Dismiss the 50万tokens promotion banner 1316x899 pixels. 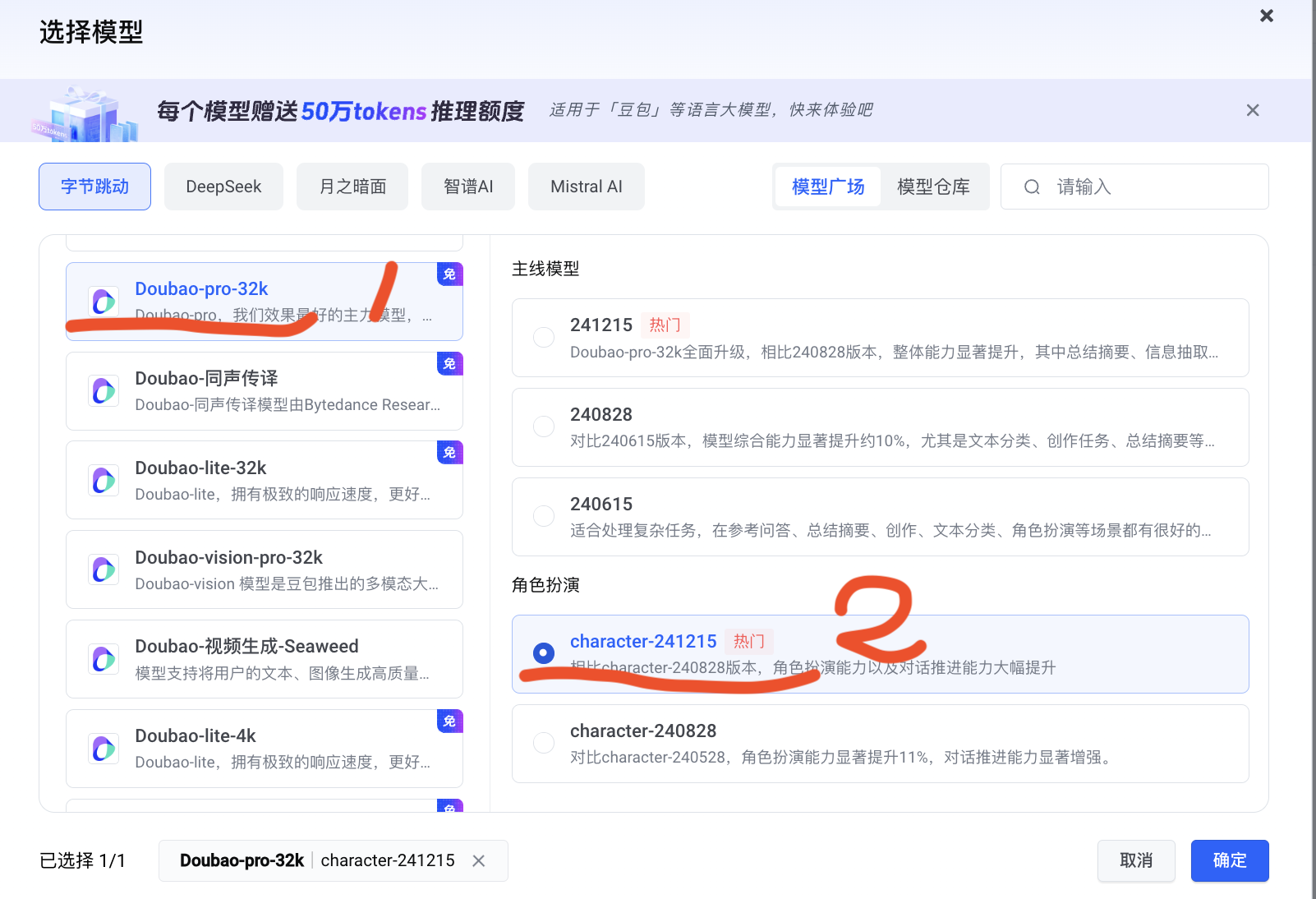click(1252, 110)
